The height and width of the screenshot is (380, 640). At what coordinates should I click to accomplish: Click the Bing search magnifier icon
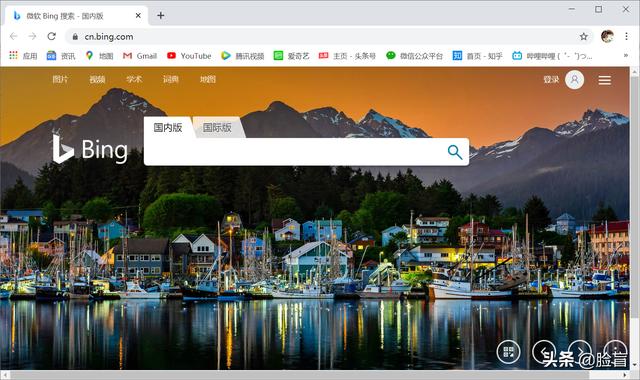(455, 152)
